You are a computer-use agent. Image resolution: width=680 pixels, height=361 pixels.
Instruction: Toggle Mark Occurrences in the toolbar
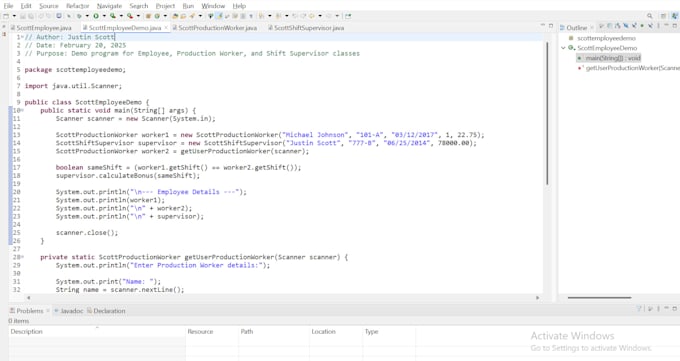219,16
